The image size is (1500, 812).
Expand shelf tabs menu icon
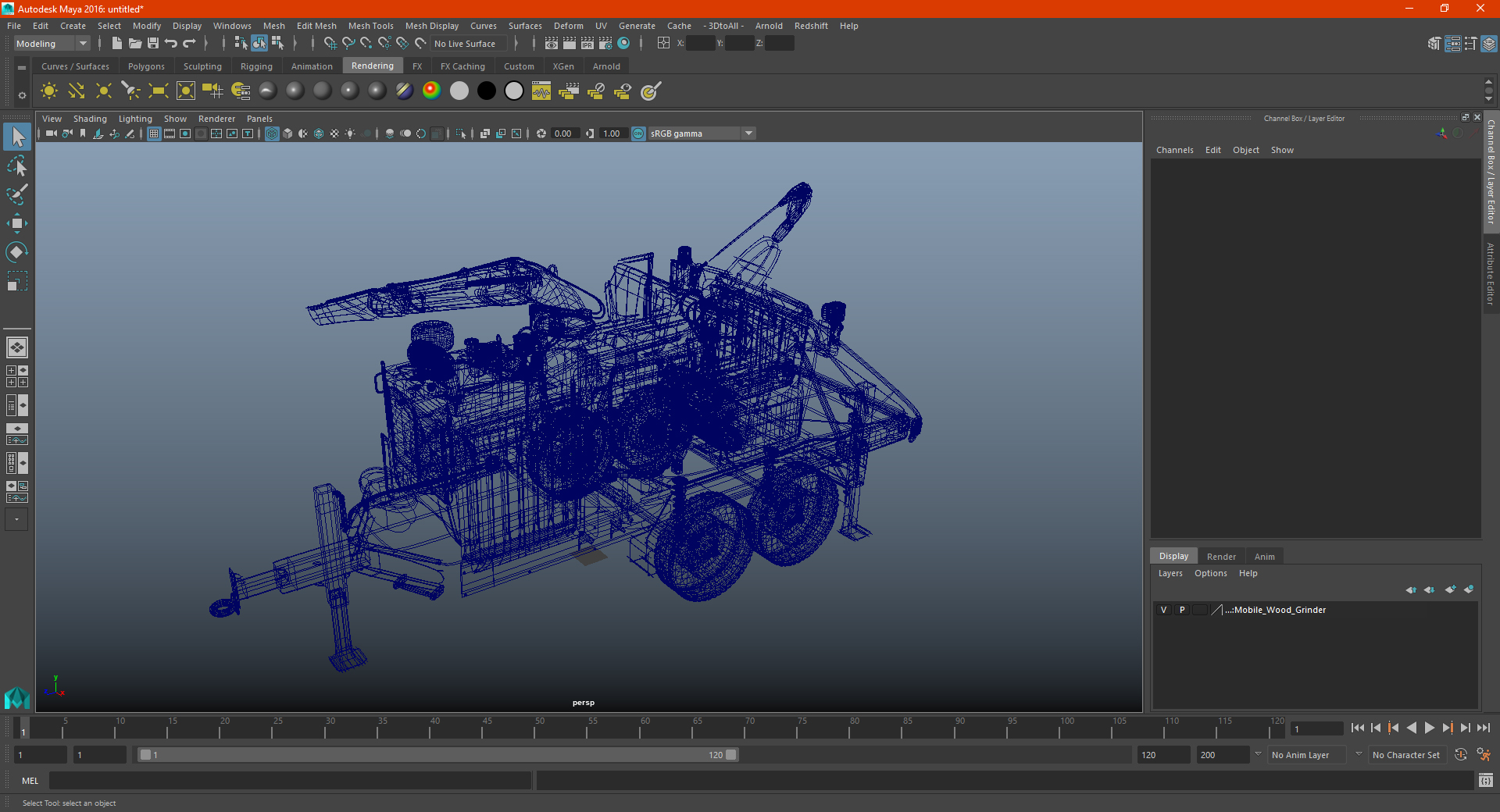coord(22,68)
